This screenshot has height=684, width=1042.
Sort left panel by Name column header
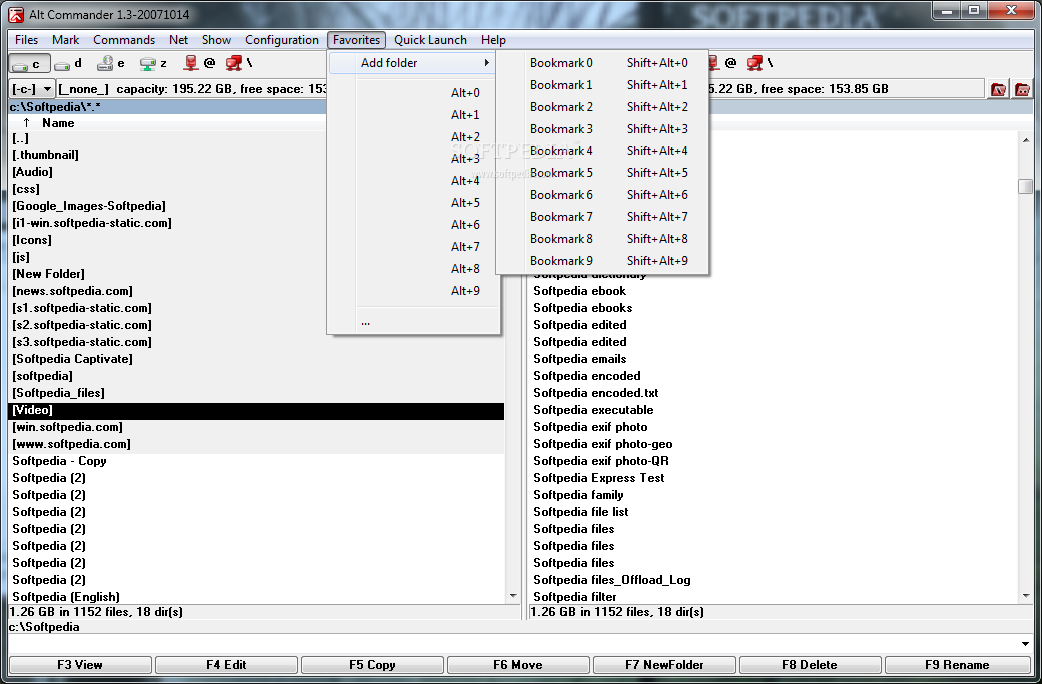pos(58,123)
